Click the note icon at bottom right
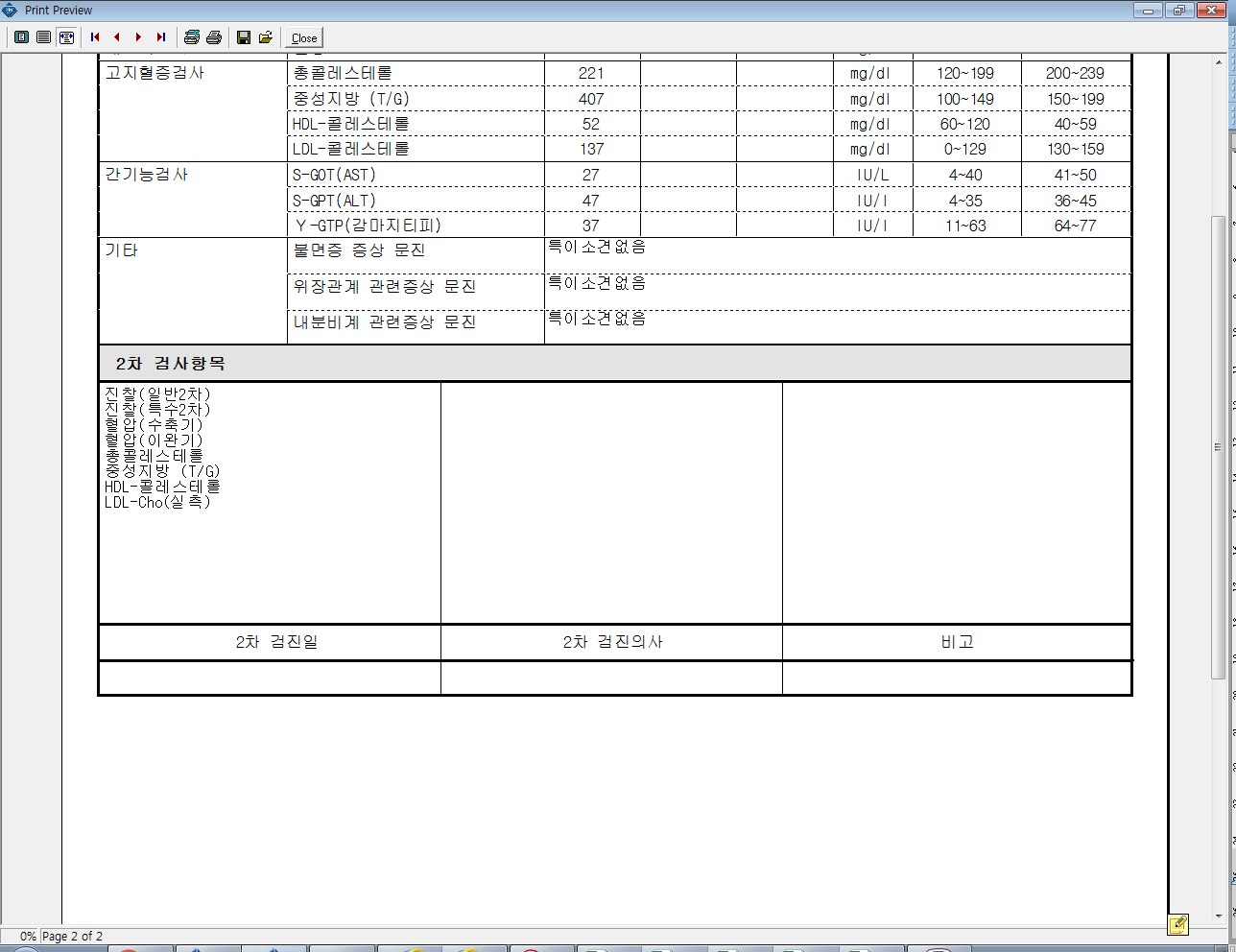This screenshot has height=952, width=1236. (x=1178, y=924)
